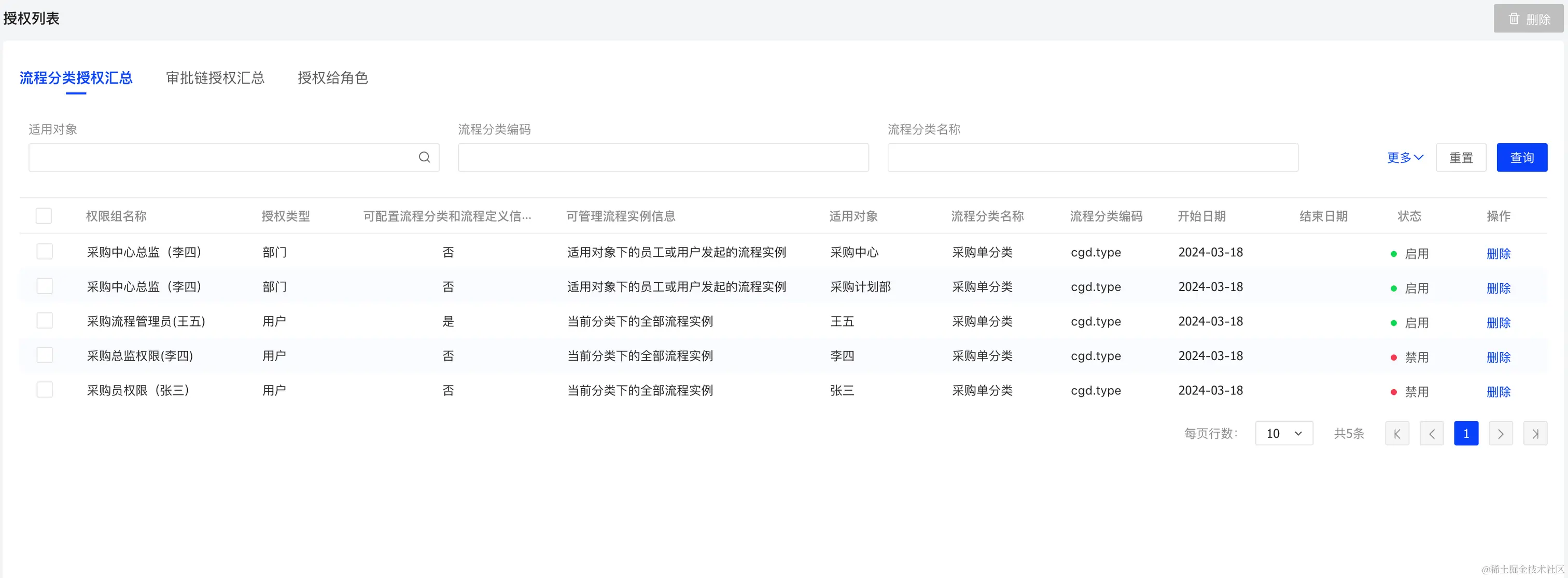Click into the 流程分类编码 input field
This screenshot has width=1568, height=578.
[x=663, y=158]
